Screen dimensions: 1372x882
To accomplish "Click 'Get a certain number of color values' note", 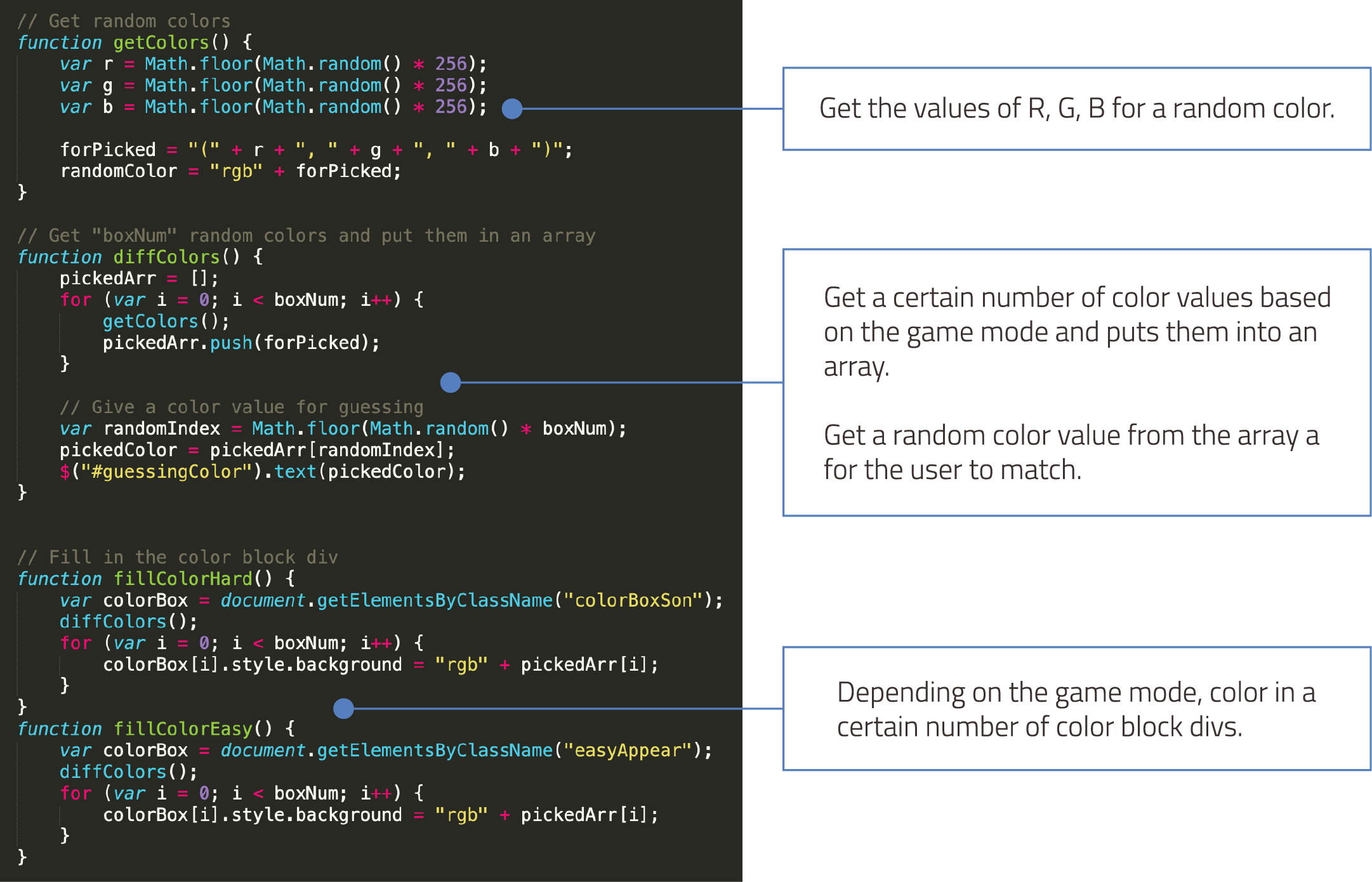I will click(1077, 332).
